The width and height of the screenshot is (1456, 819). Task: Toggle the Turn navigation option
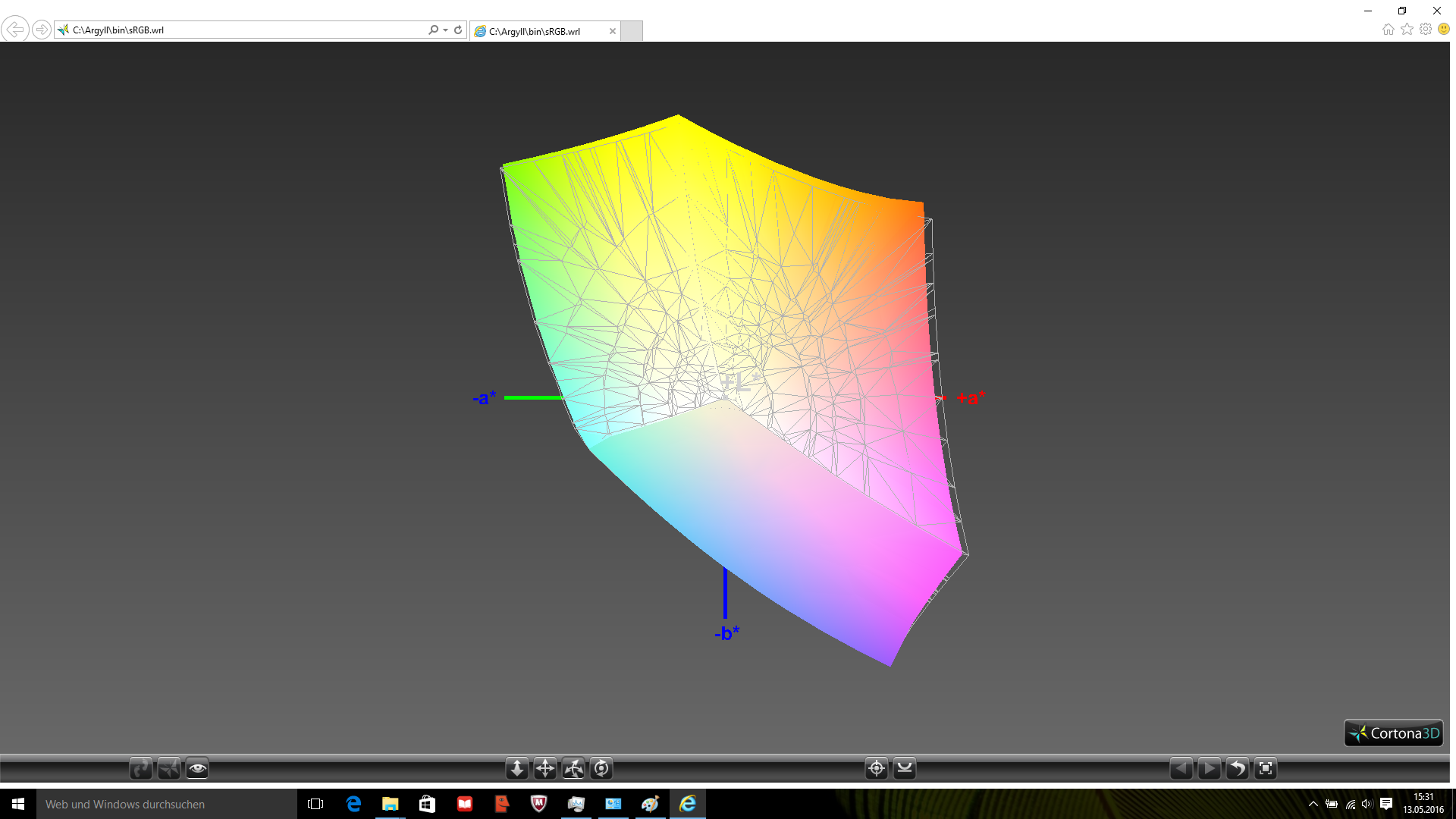pos(573,768)
